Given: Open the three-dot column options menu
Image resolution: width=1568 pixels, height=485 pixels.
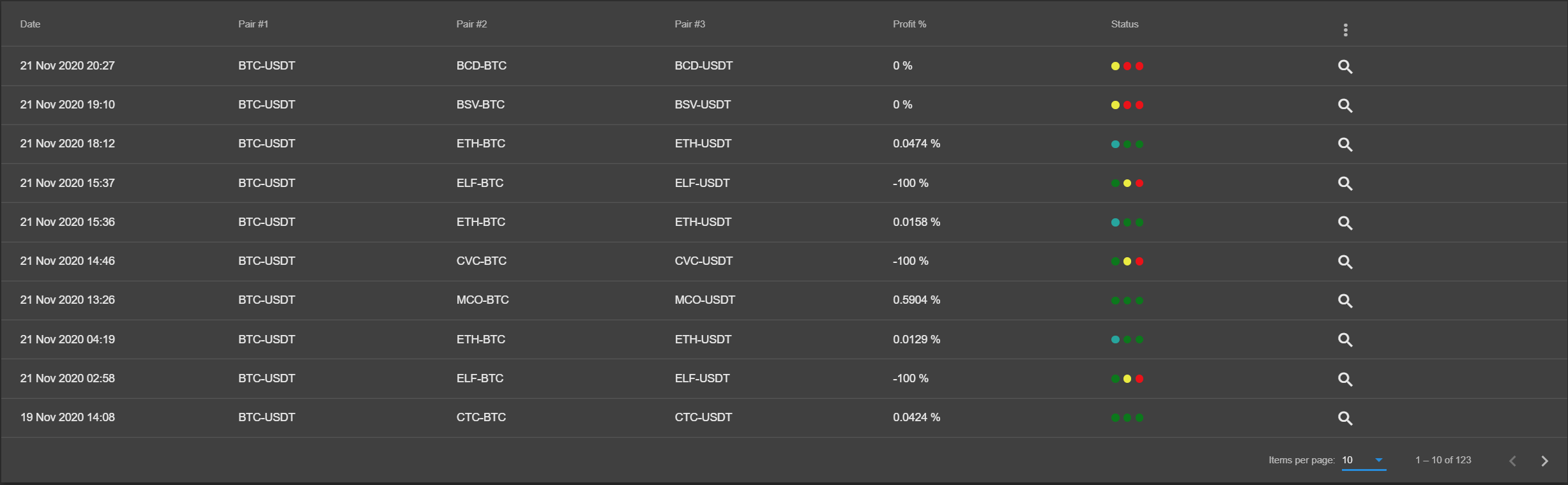Looking at the screenshot, I should coord(1345,30).
